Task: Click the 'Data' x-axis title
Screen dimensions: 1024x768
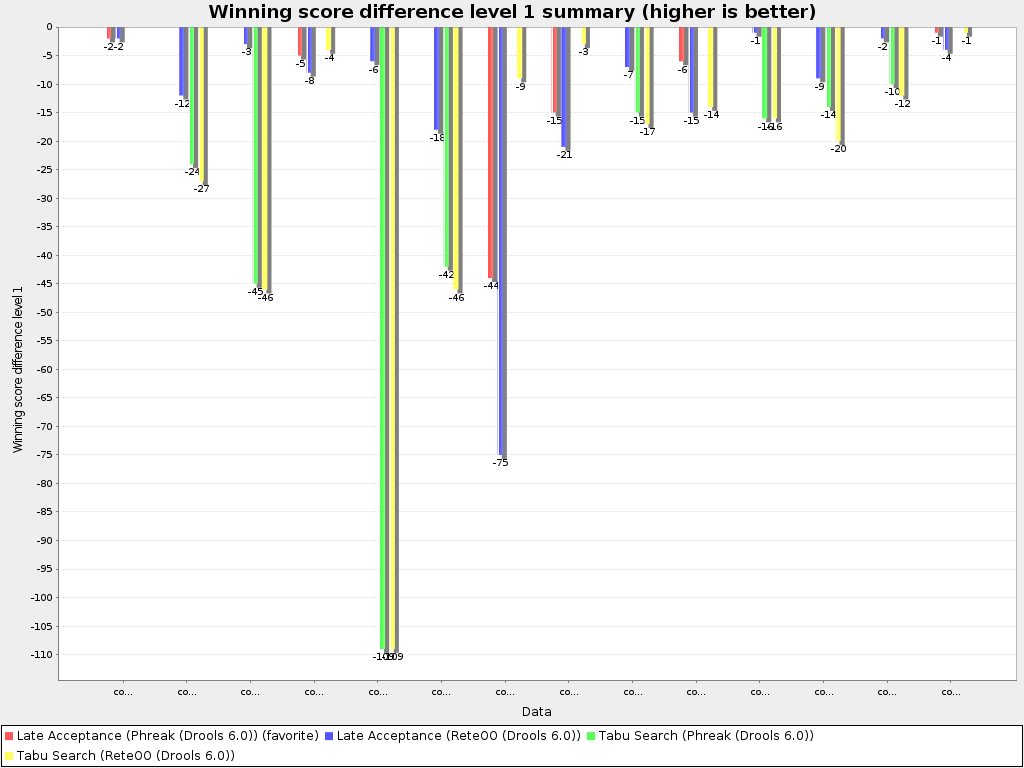Action: (536, 712)
